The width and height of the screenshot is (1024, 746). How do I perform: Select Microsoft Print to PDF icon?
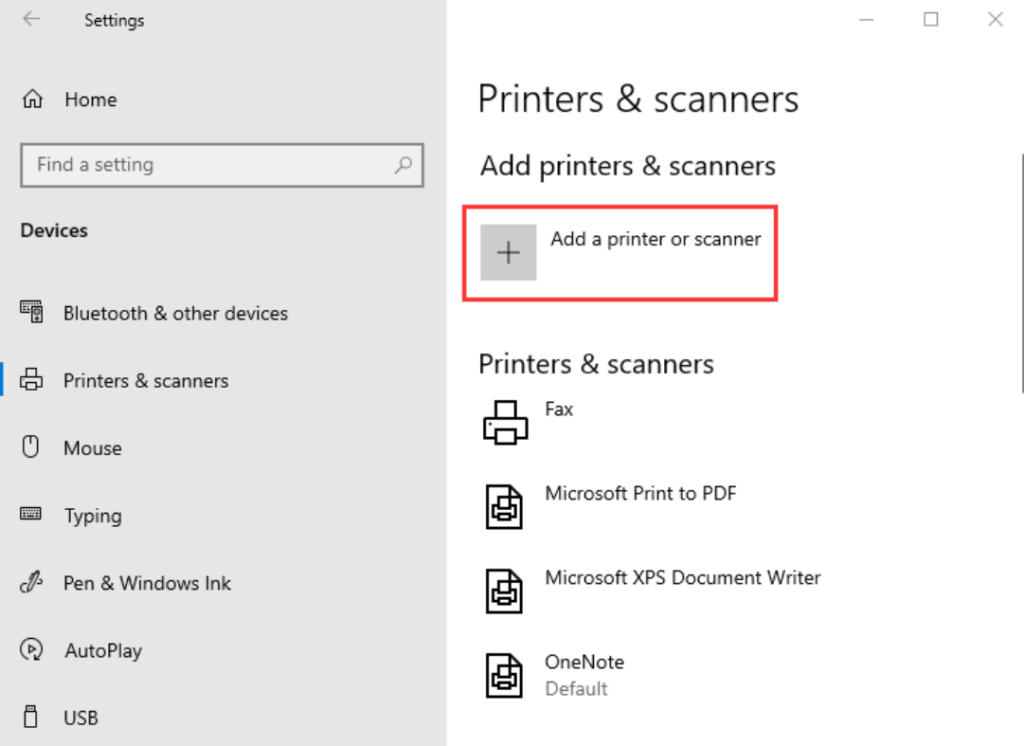[505, 506]
